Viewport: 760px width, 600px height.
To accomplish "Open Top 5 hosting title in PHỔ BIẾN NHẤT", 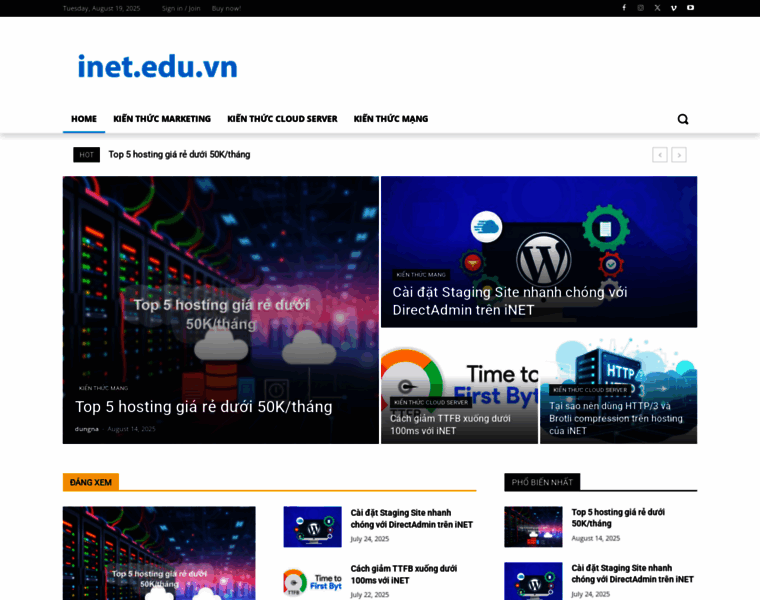I will [x=618, y=518].
